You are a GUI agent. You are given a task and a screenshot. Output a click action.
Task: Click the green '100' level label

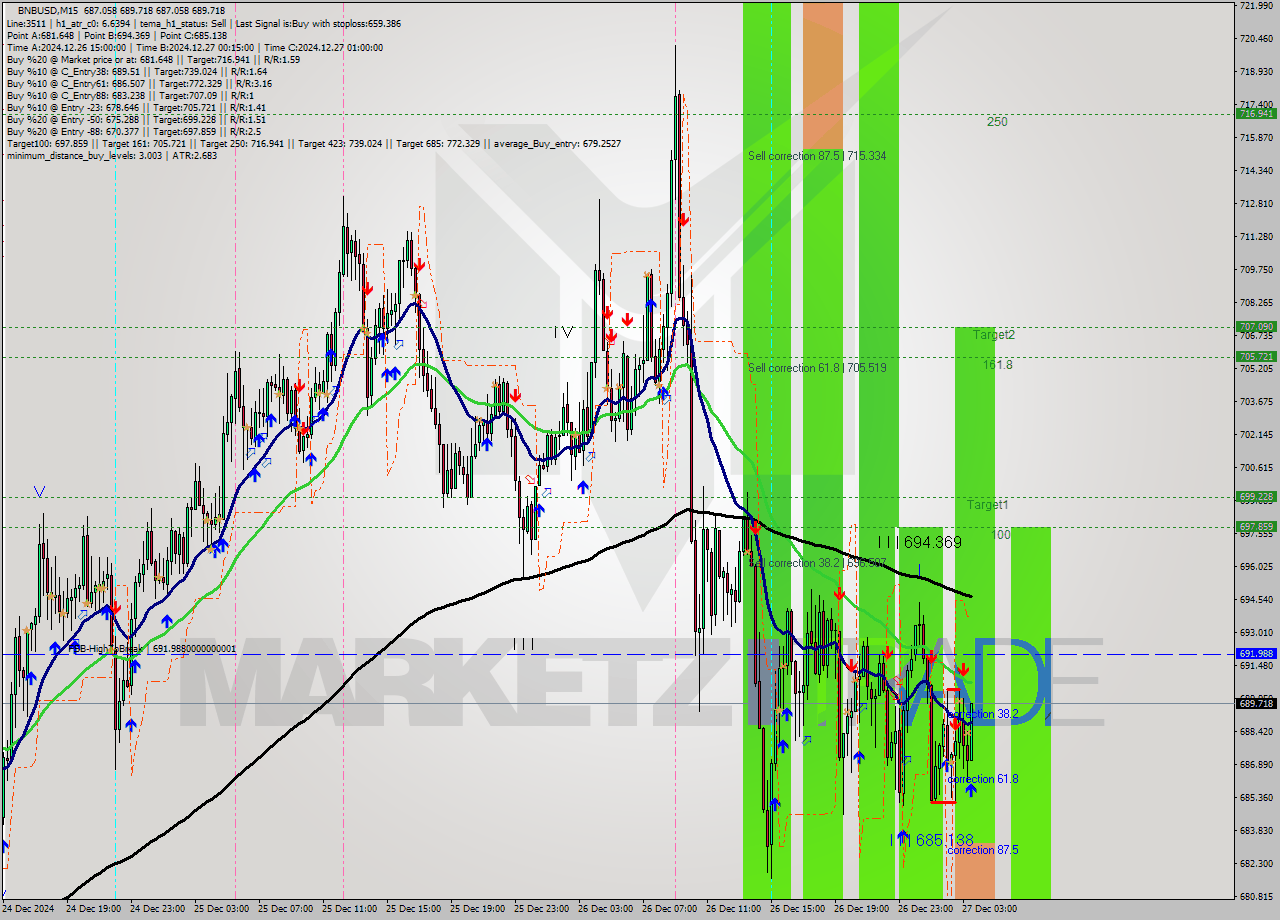click(x=1001, y=535)
